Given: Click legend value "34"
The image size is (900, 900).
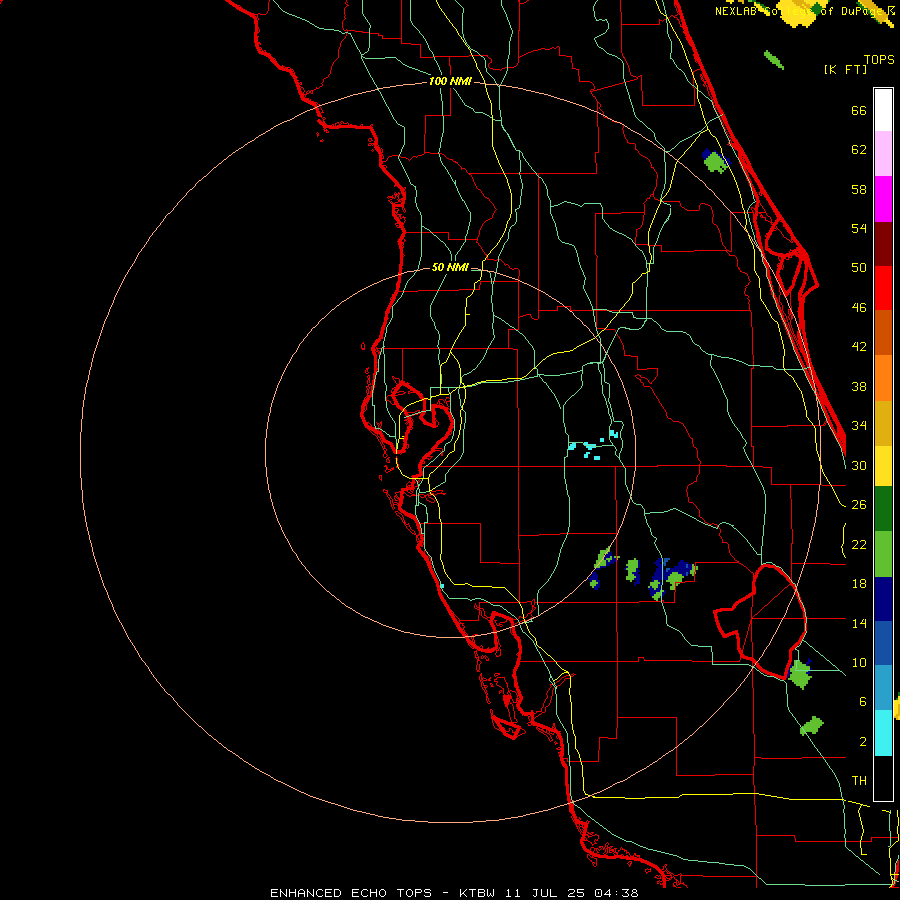Looking at the screenshot, I should point(859,425).
